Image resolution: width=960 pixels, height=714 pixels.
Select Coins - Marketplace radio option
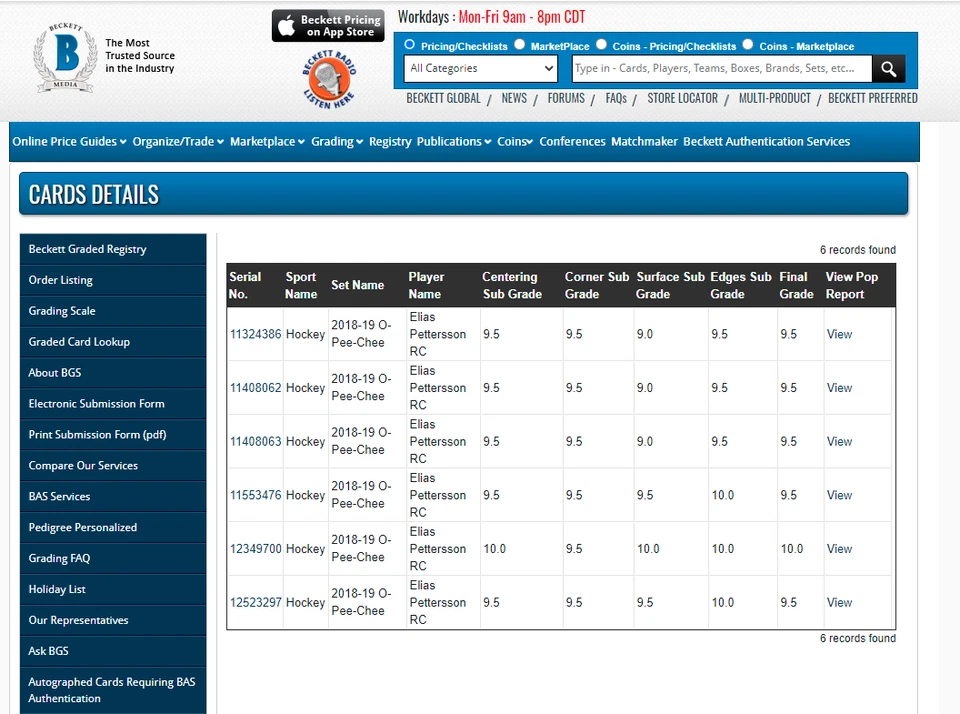pos(748,45)
